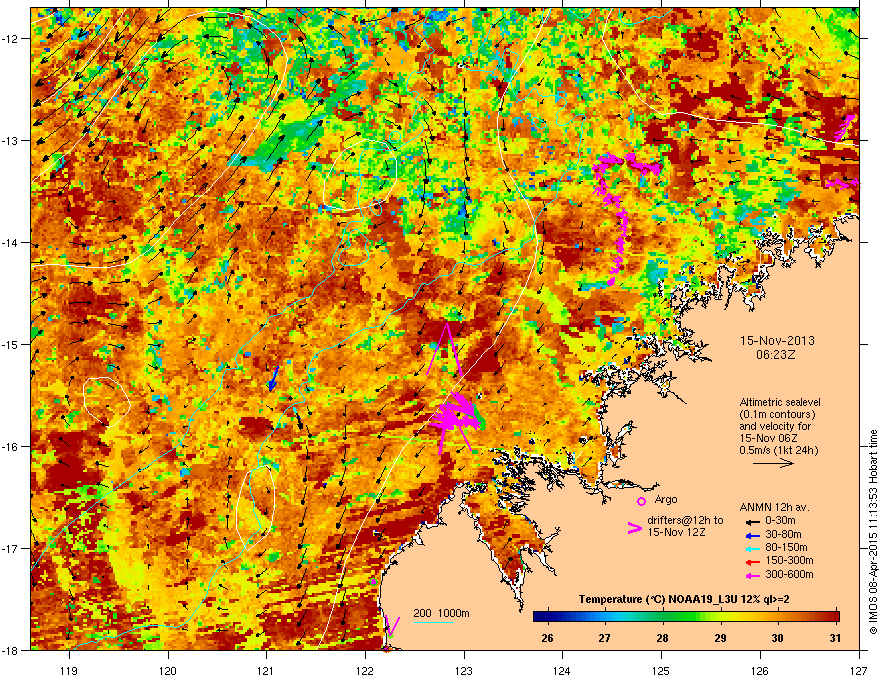Click the '0-30m' depth label

(780, 521)
